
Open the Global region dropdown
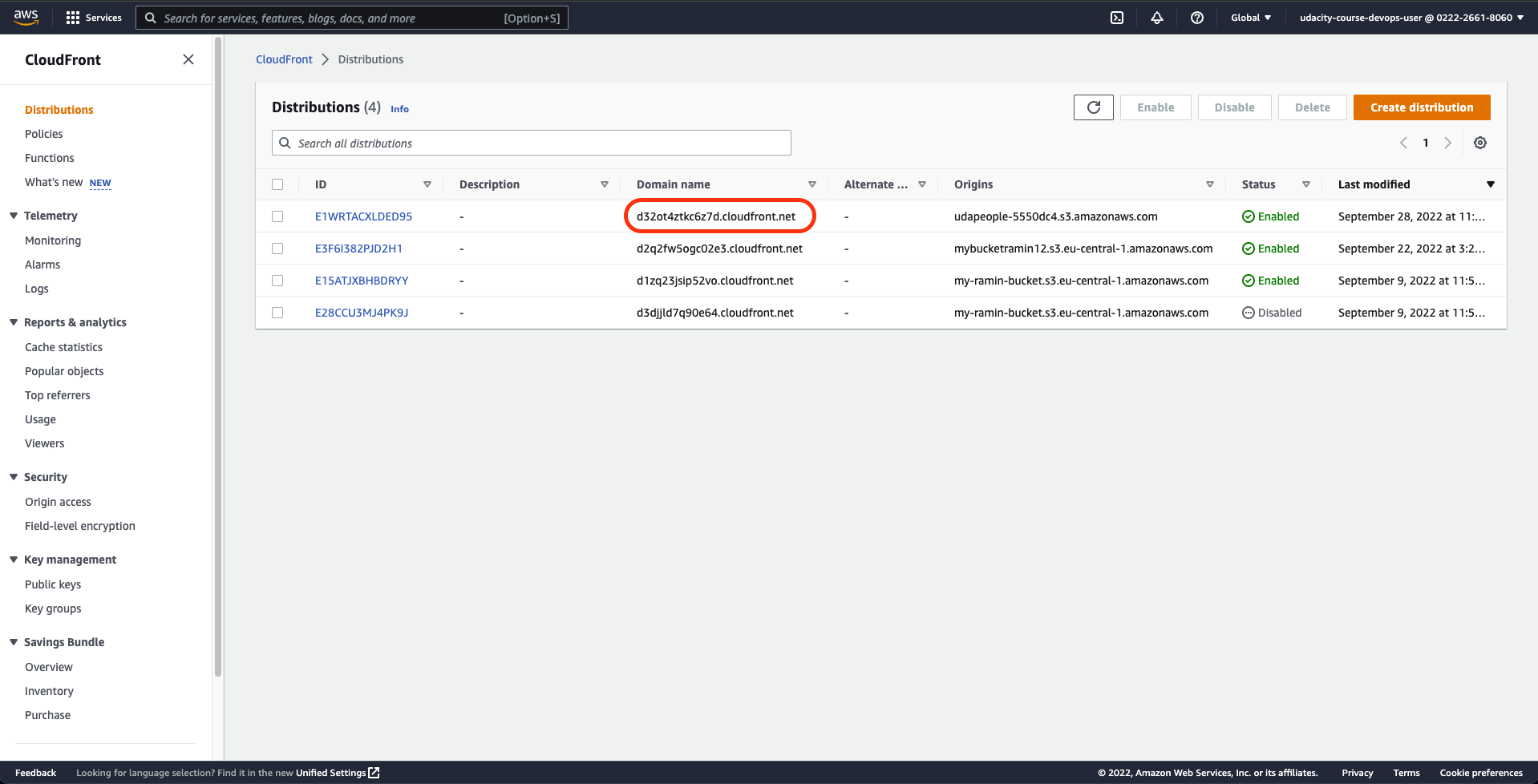click(x=1251, y=18)
